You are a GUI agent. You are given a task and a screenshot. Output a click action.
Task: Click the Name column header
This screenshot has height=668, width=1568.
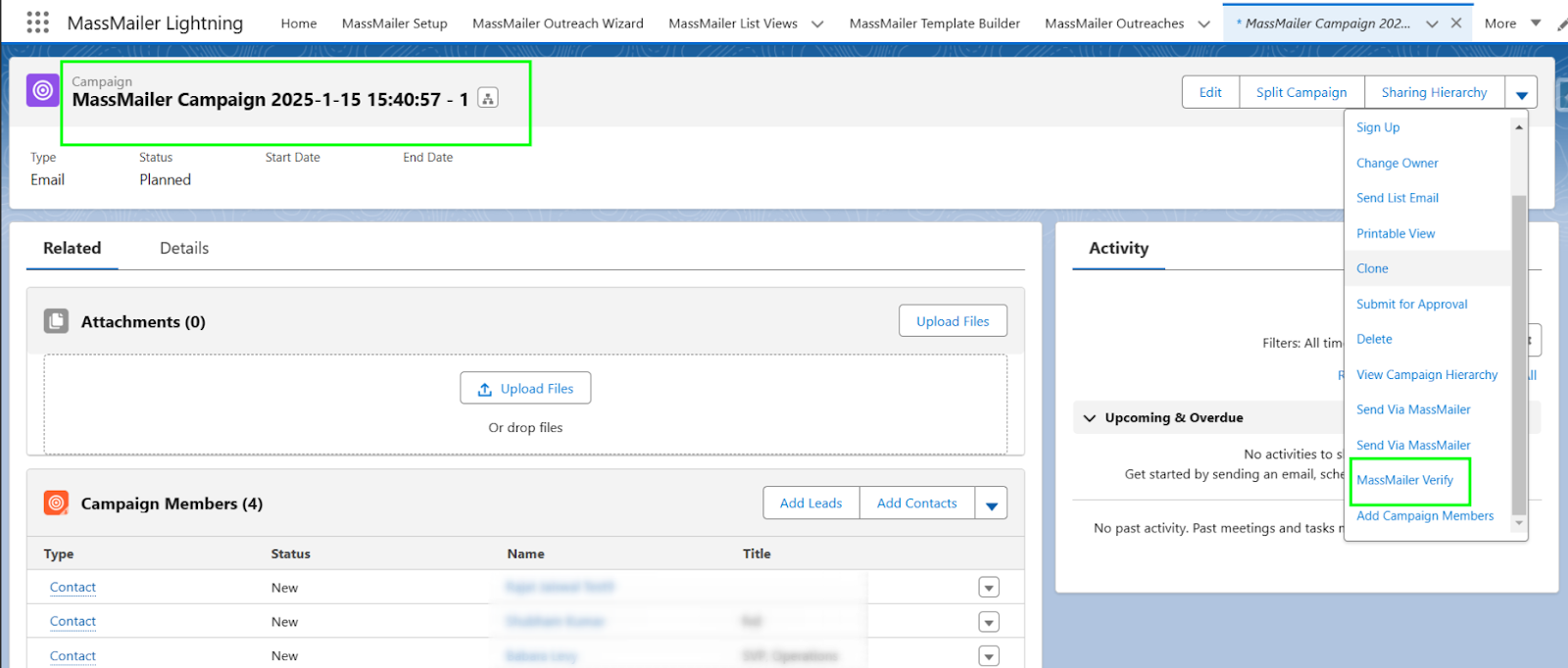(x=525, y=554)
